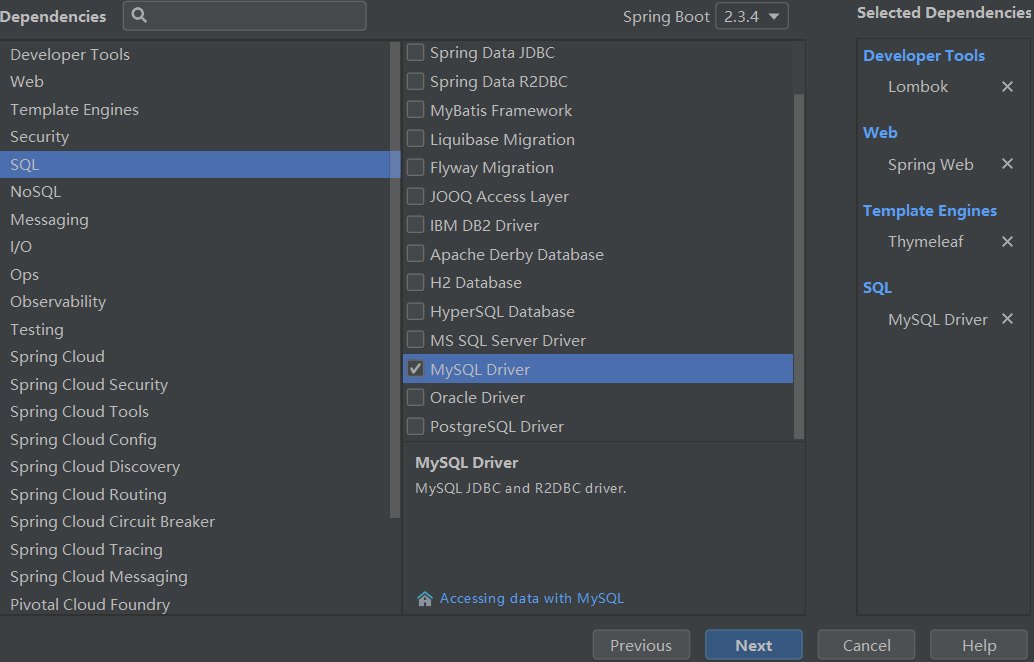
Task: Enable the HyperSQL Database checkbox
Action: coord(415,311)
